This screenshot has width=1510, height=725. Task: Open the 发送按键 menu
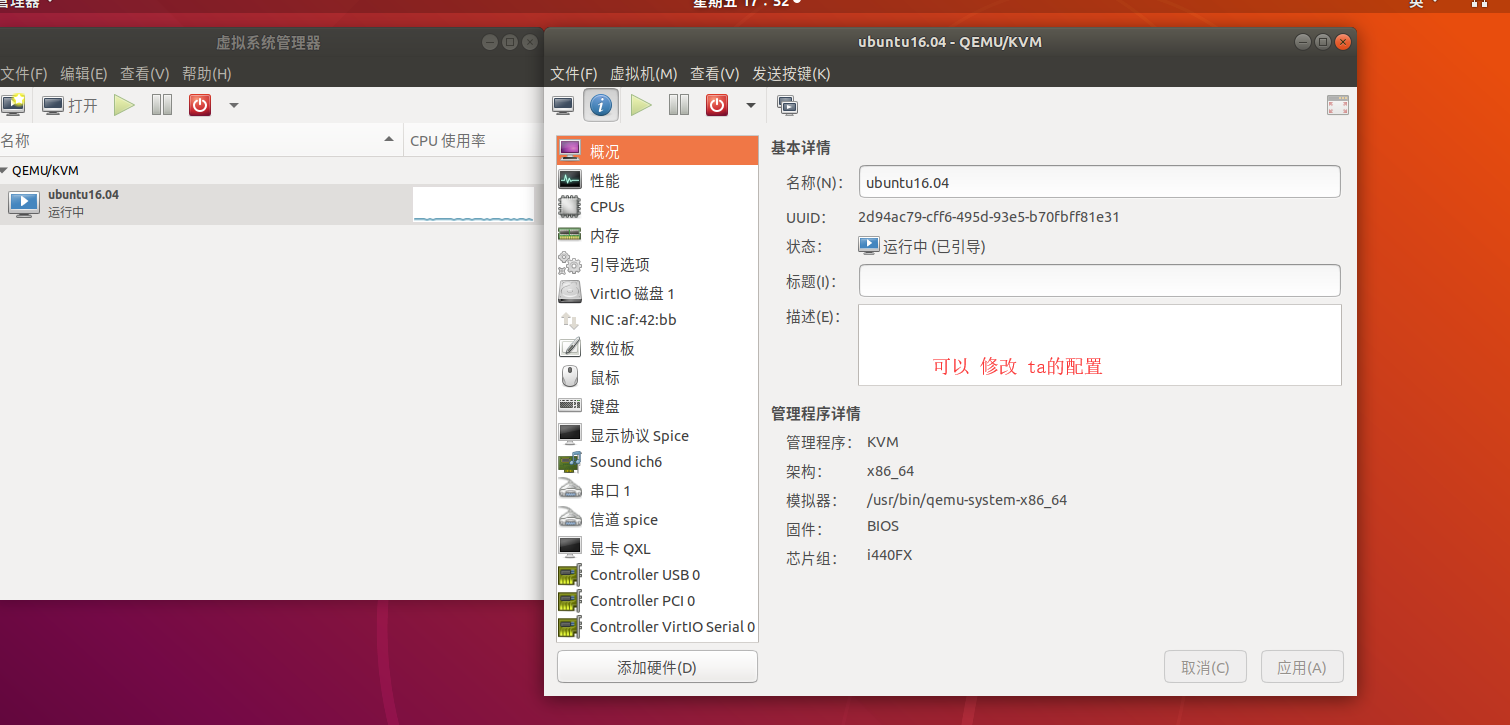point(790,73)
